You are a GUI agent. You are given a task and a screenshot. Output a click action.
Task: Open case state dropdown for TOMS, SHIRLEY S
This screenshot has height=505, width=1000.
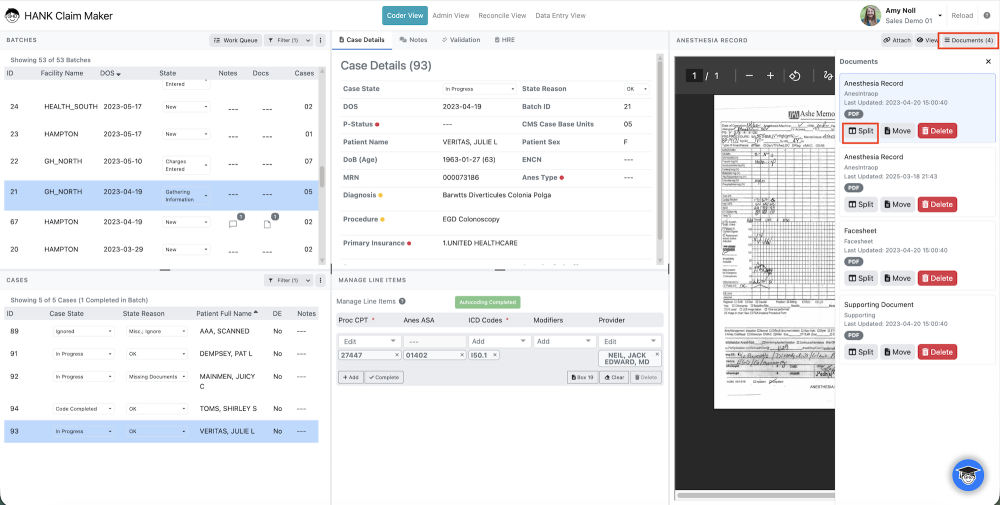click(x=84, y=409)
